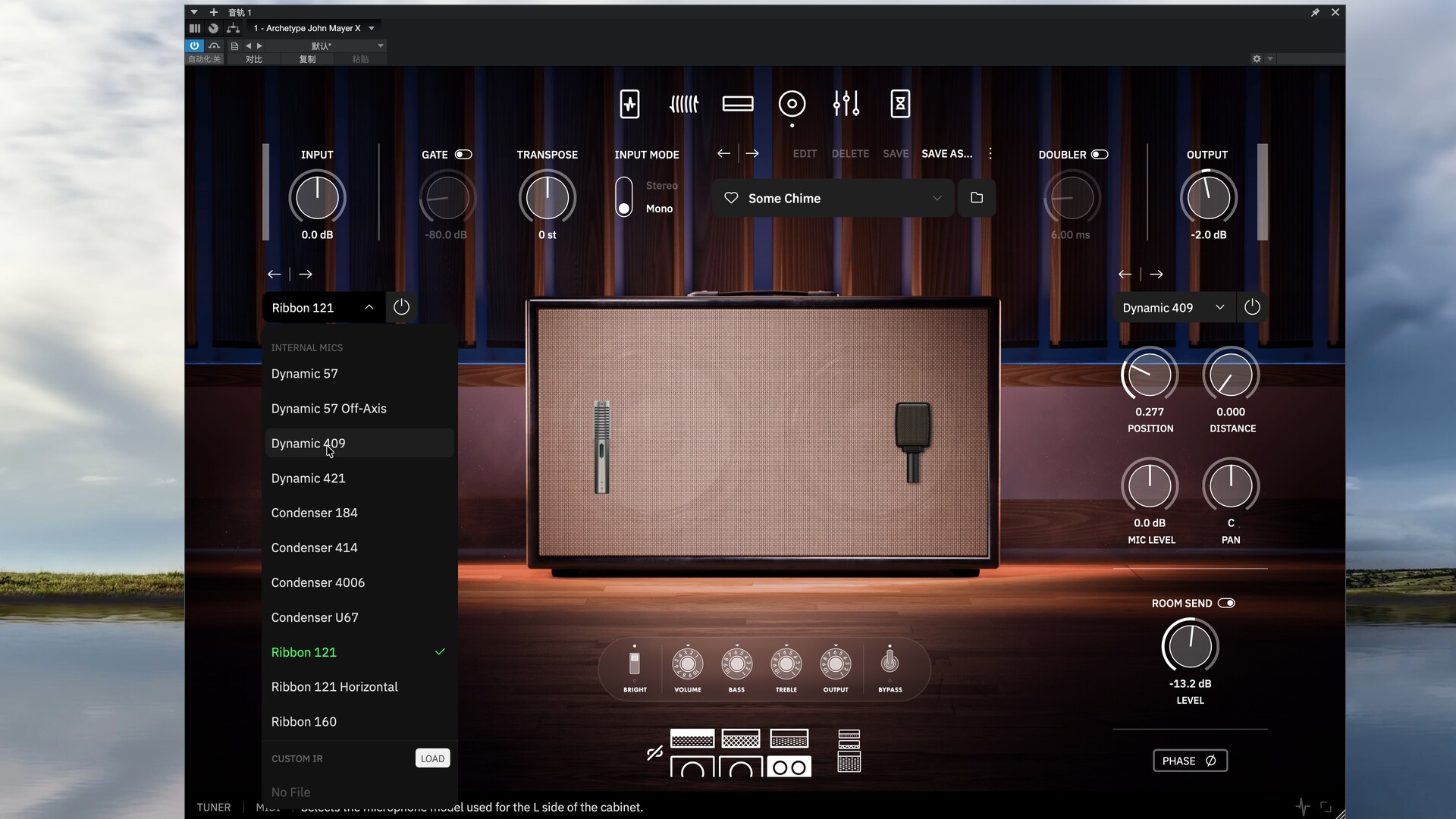Choose Condenser U67 from mic list
Viewport: 1456px width, 819px height.
tap(315, 617)
